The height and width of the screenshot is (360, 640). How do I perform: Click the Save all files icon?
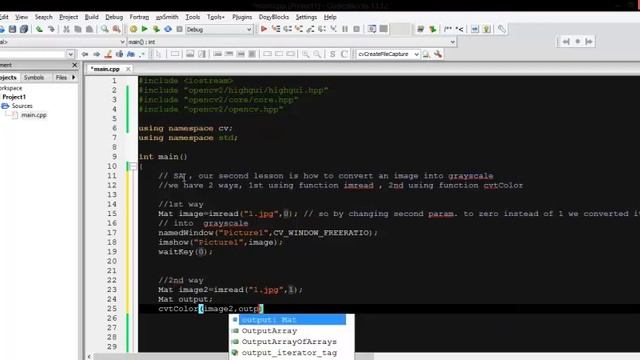[x=24, y=29]
